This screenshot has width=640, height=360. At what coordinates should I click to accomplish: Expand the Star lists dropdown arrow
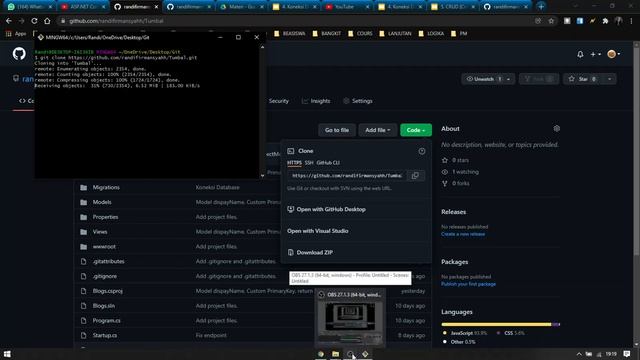(x=609, y=79)
